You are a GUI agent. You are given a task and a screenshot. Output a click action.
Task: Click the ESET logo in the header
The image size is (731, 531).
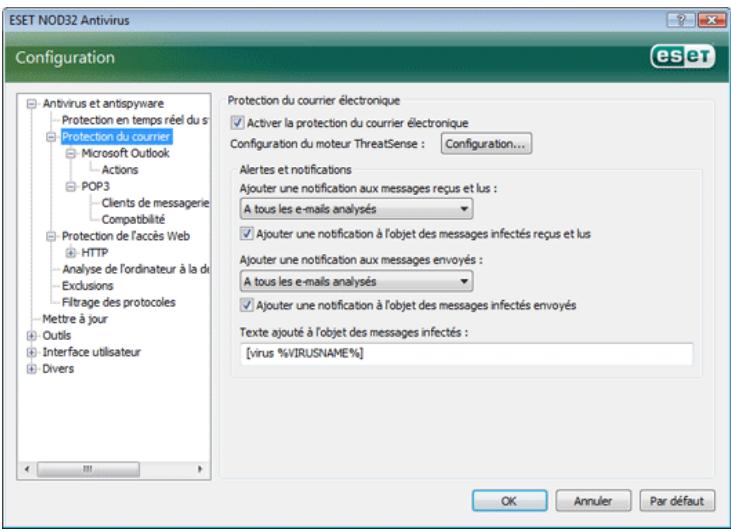coord(683,56)
